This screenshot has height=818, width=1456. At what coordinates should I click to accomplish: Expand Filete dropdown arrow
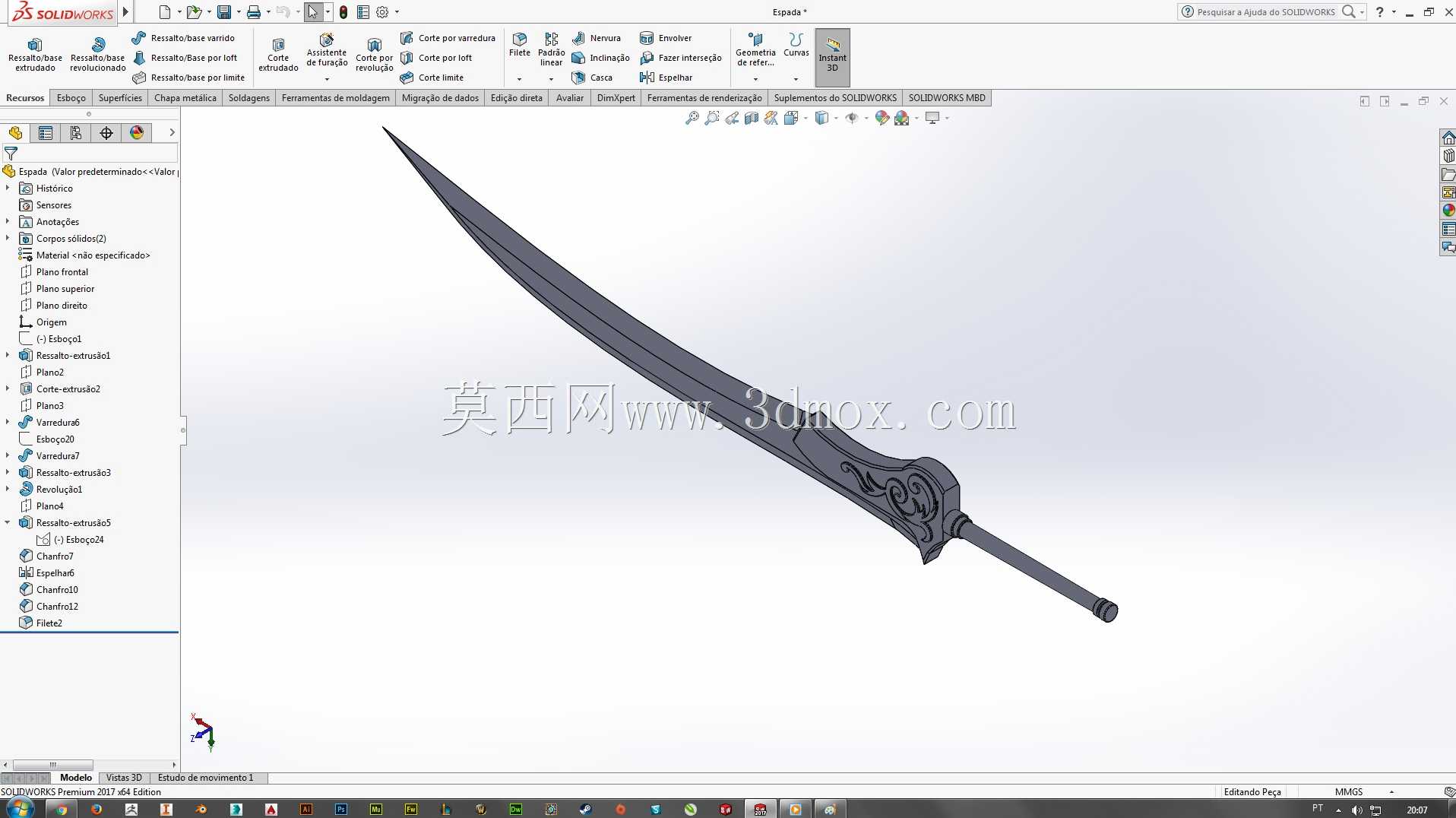point(520,79)
